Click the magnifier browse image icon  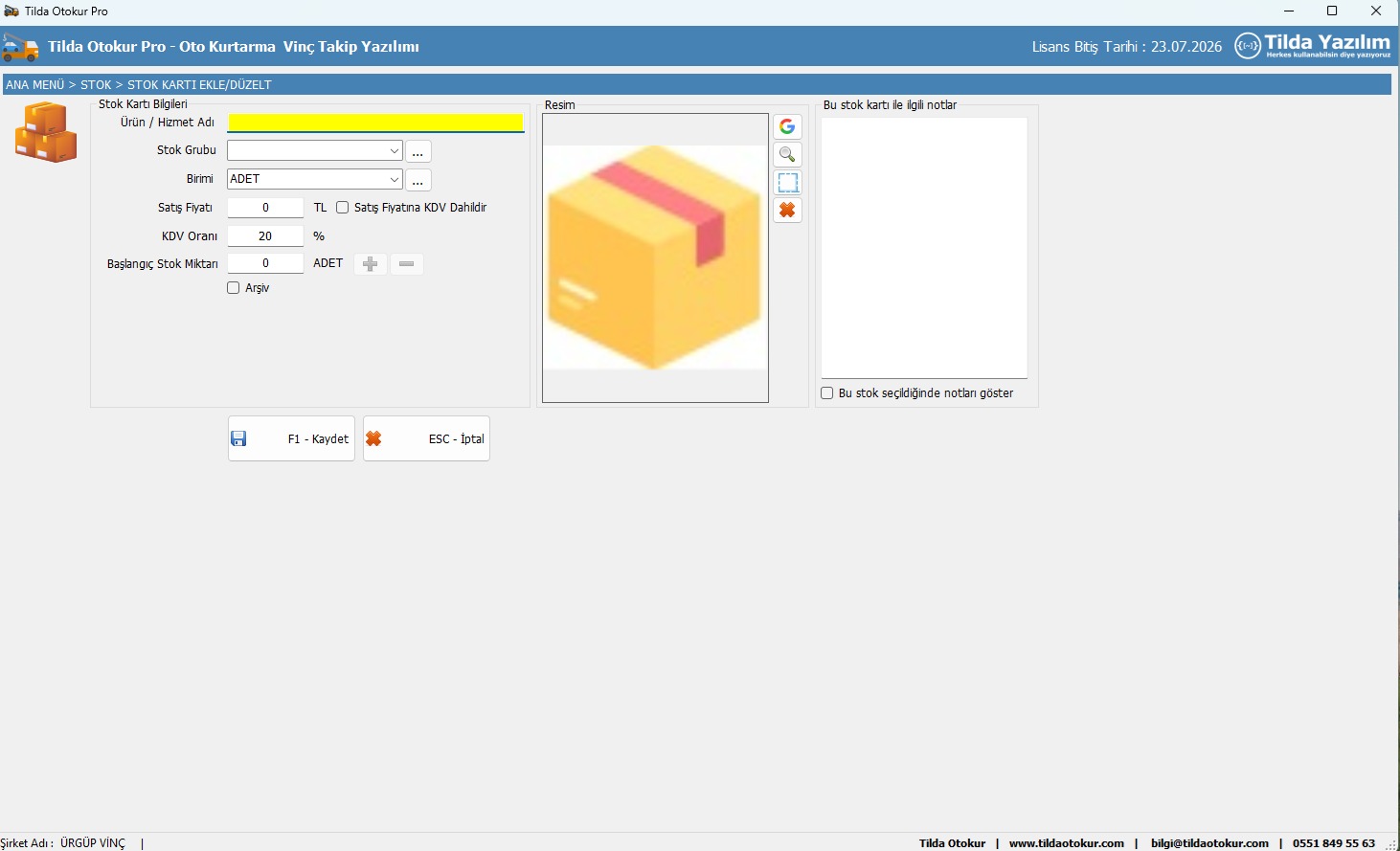(787, 155)
